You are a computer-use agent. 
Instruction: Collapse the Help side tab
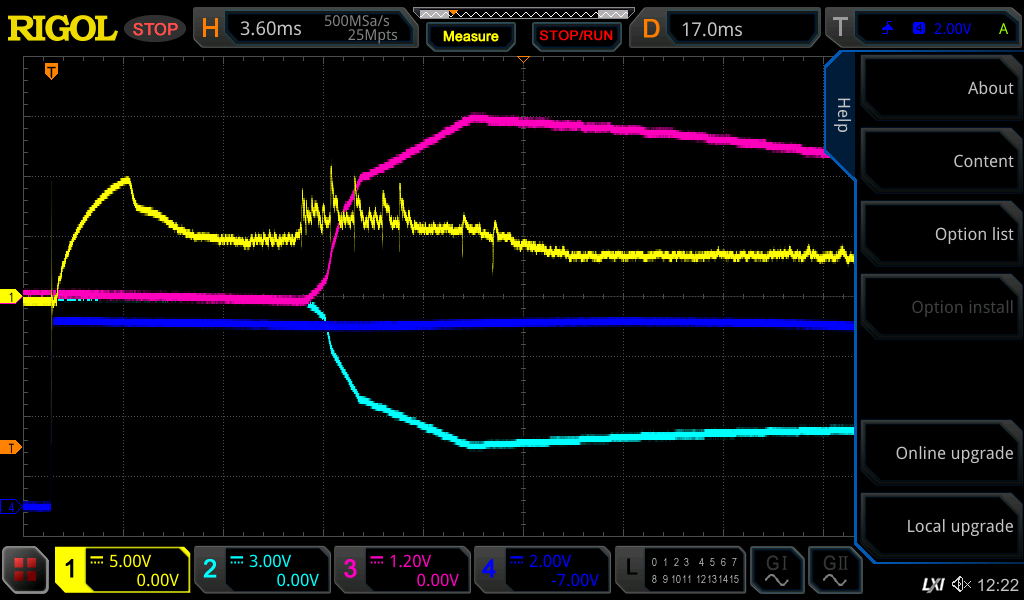842,114
